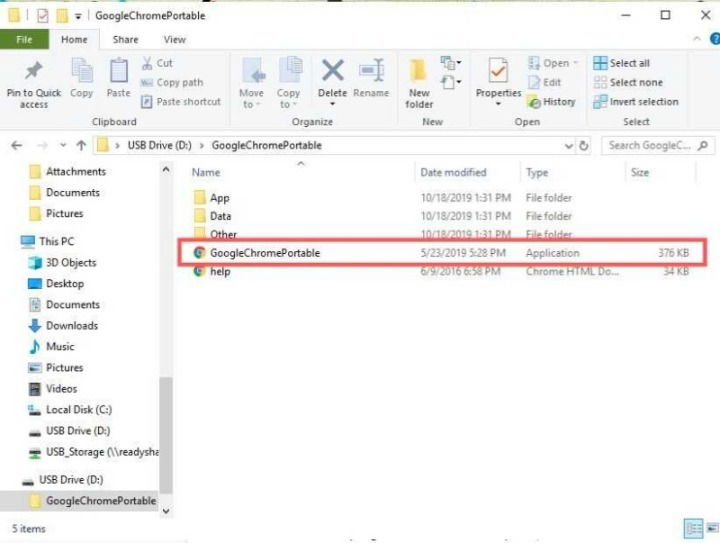Open the File tab
Viewport: 720px width, 543px height.
[24, 39]
